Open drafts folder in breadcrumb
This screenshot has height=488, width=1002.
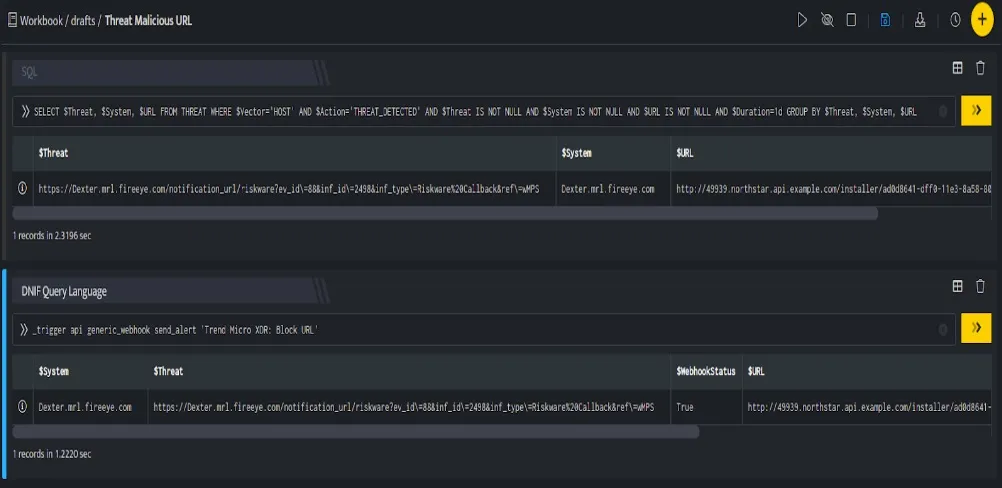[x=82, y=20]
